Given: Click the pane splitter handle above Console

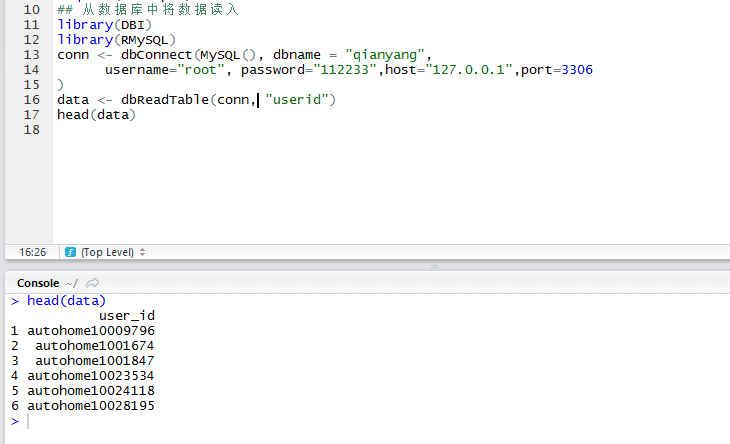Looking at the screenshot, I should (434, 266).
